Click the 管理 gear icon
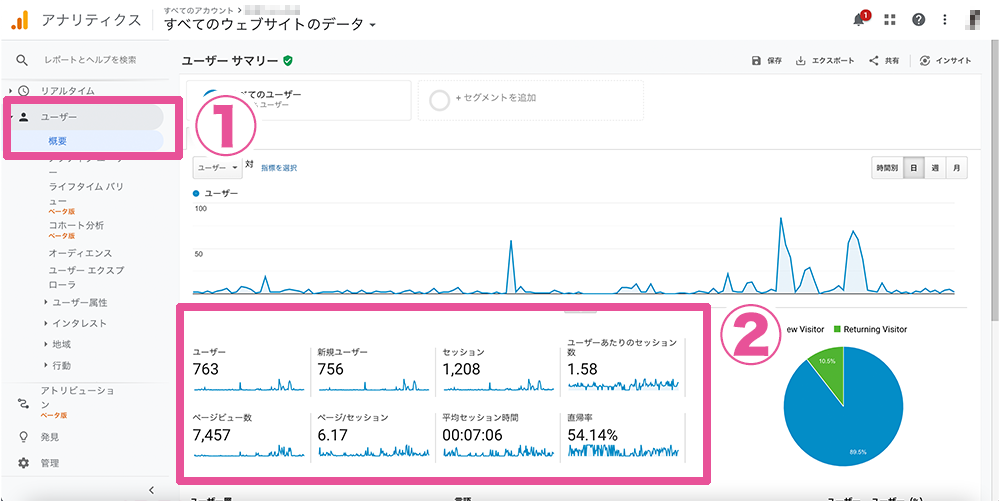The width and height of the screenshot is (1000, 501). pyautogui.click(x=24, y=463)
